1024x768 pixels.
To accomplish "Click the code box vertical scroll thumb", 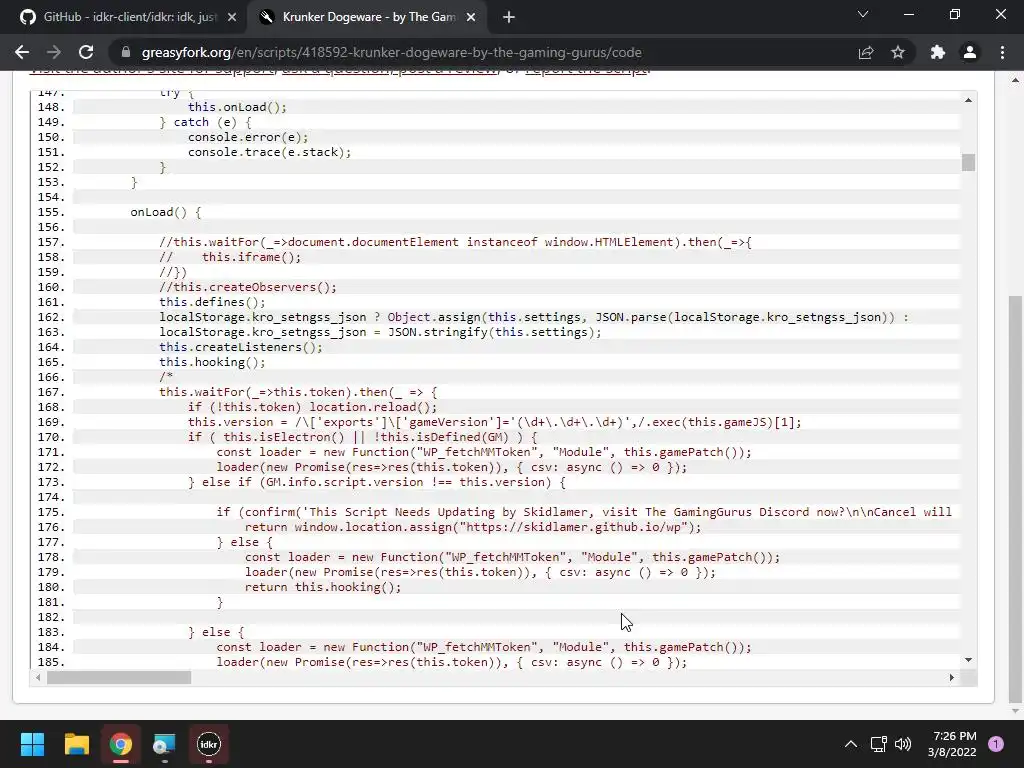I will (968, 162).
